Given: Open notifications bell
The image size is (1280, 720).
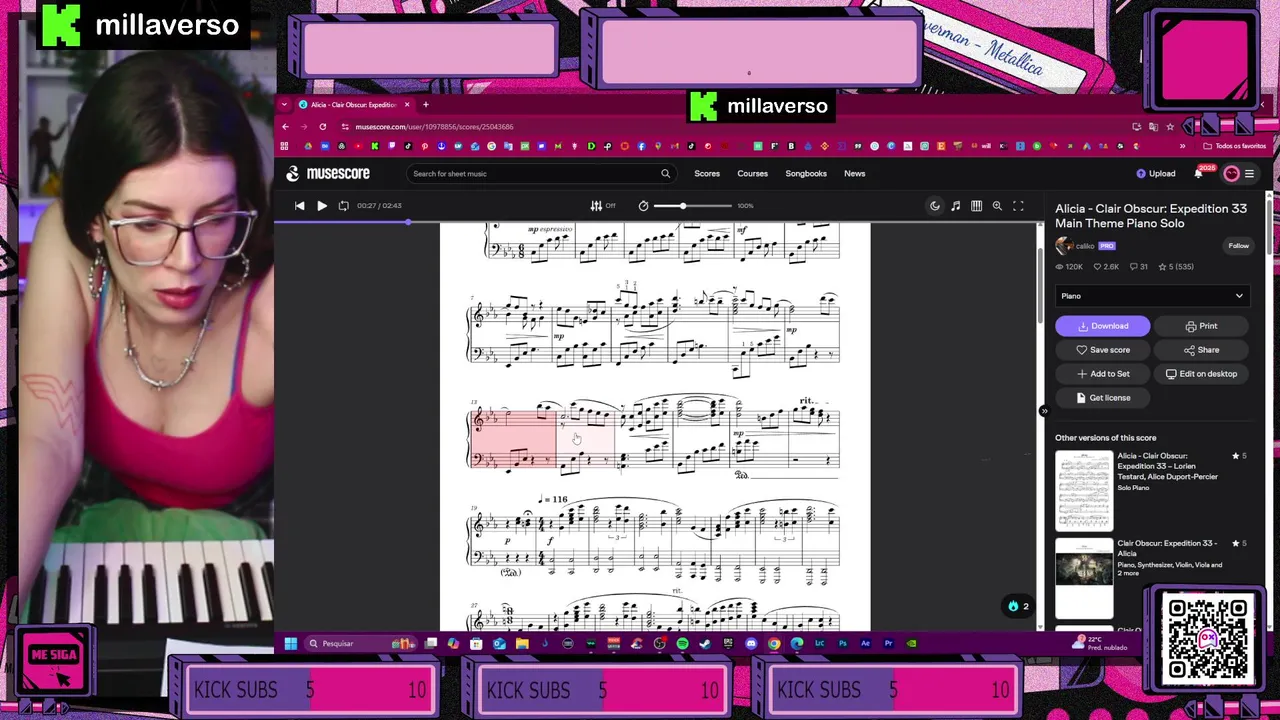Looking at the screenshot, I should [x=1198, y=173].
